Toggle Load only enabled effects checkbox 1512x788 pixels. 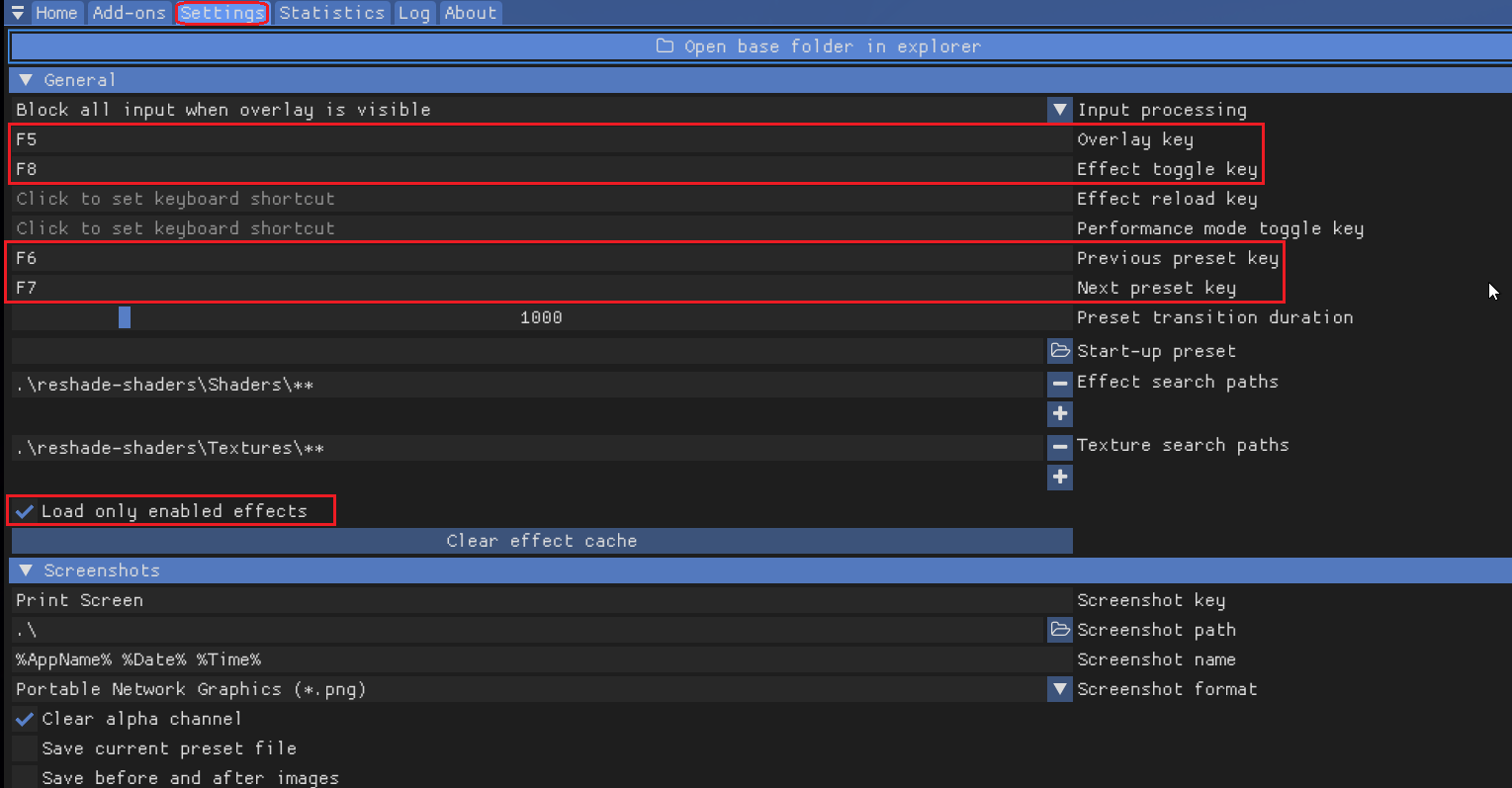point(25,511)
